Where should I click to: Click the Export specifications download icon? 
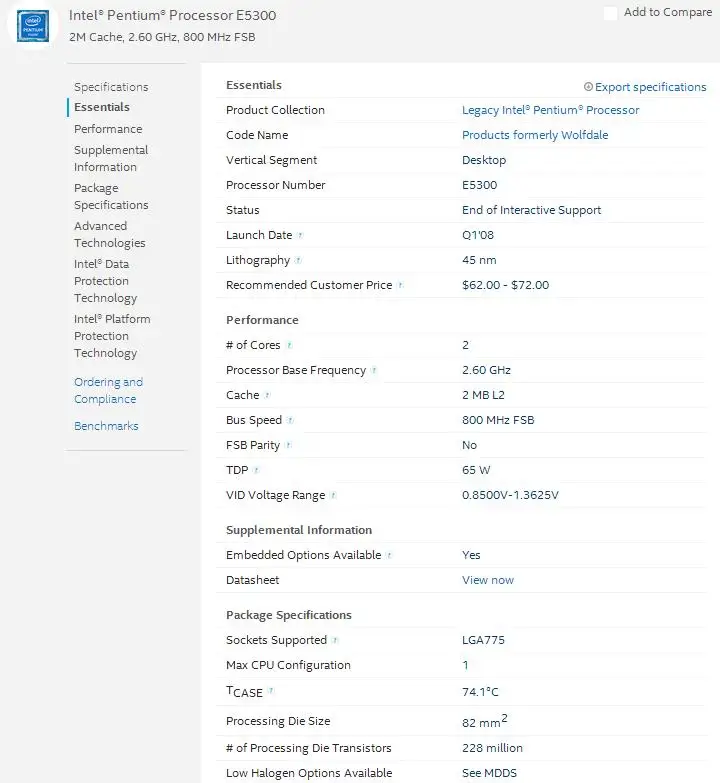click(x=588, y=87)
